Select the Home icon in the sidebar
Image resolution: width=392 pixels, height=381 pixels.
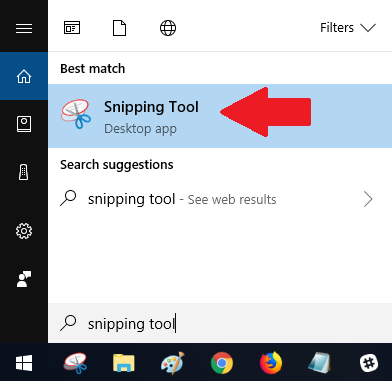[x=24, y=76]
